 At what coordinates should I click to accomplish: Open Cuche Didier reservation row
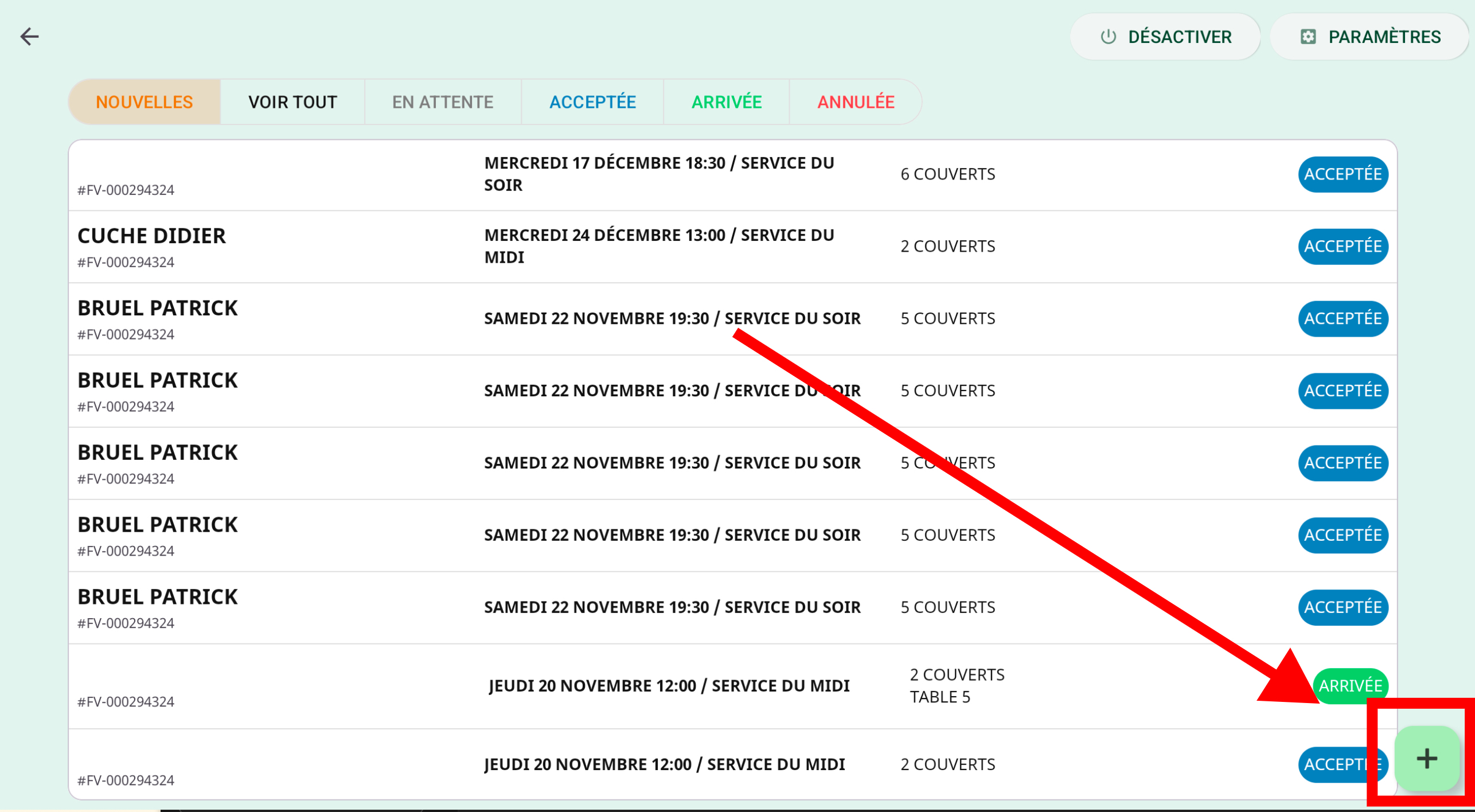coord(151,236)
